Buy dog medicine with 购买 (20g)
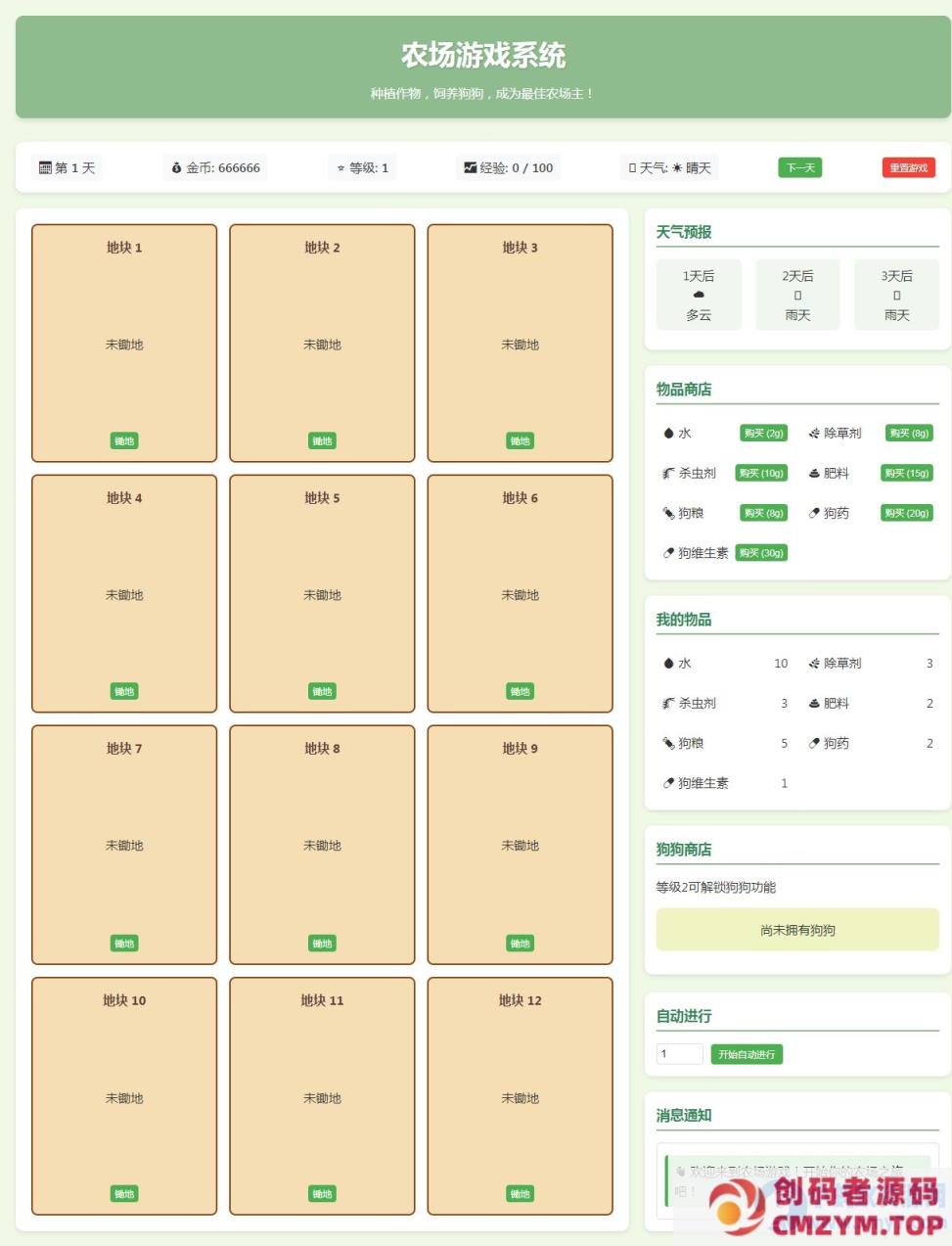Viewport: 952px width, 1246px height. [x=906, y=513]
